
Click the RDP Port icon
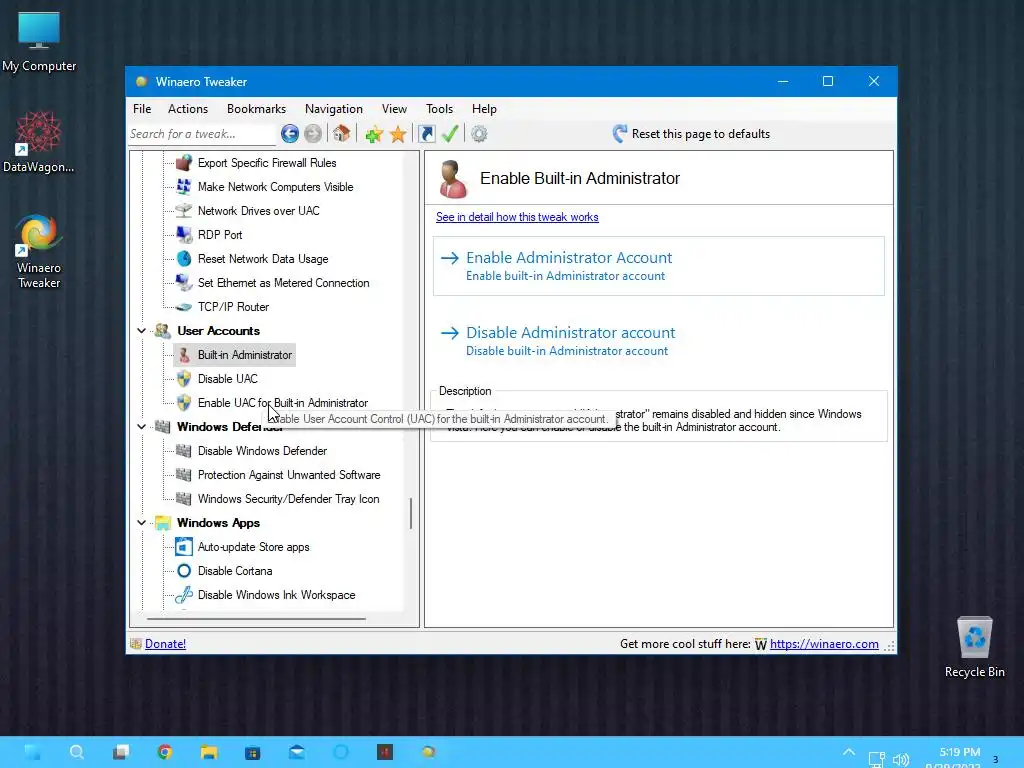coord(184,234)
